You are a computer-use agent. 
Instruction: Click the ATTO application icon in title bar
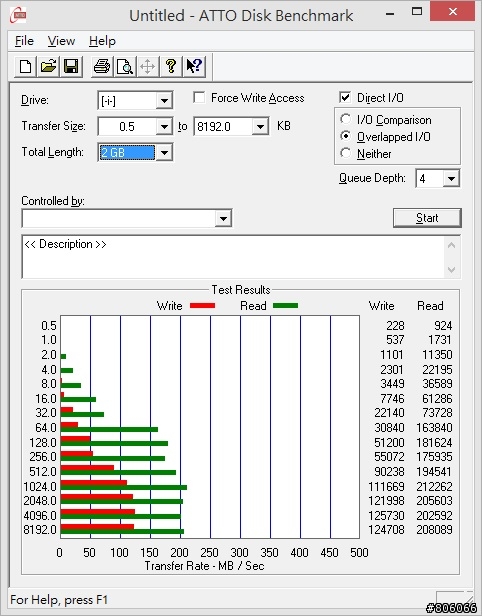point(18,15)
